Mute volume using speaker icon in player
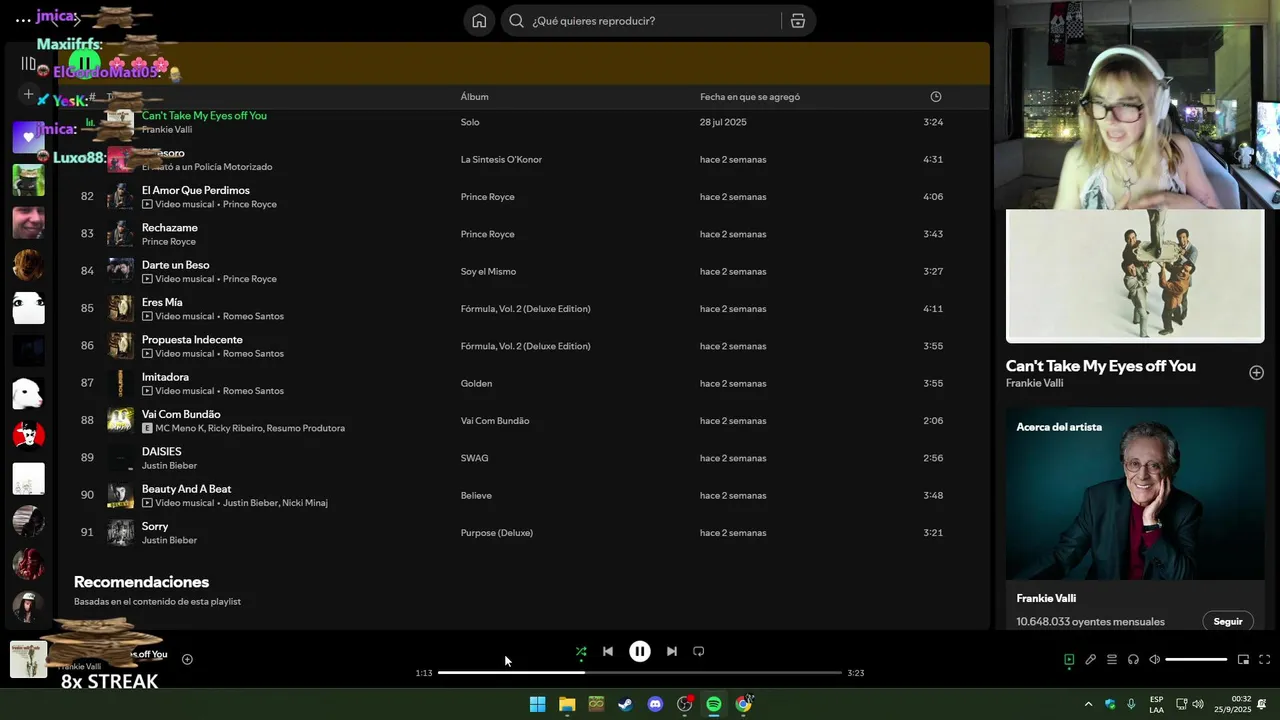The width and height of the screenshot is (1280, 720). [1154, 659]
